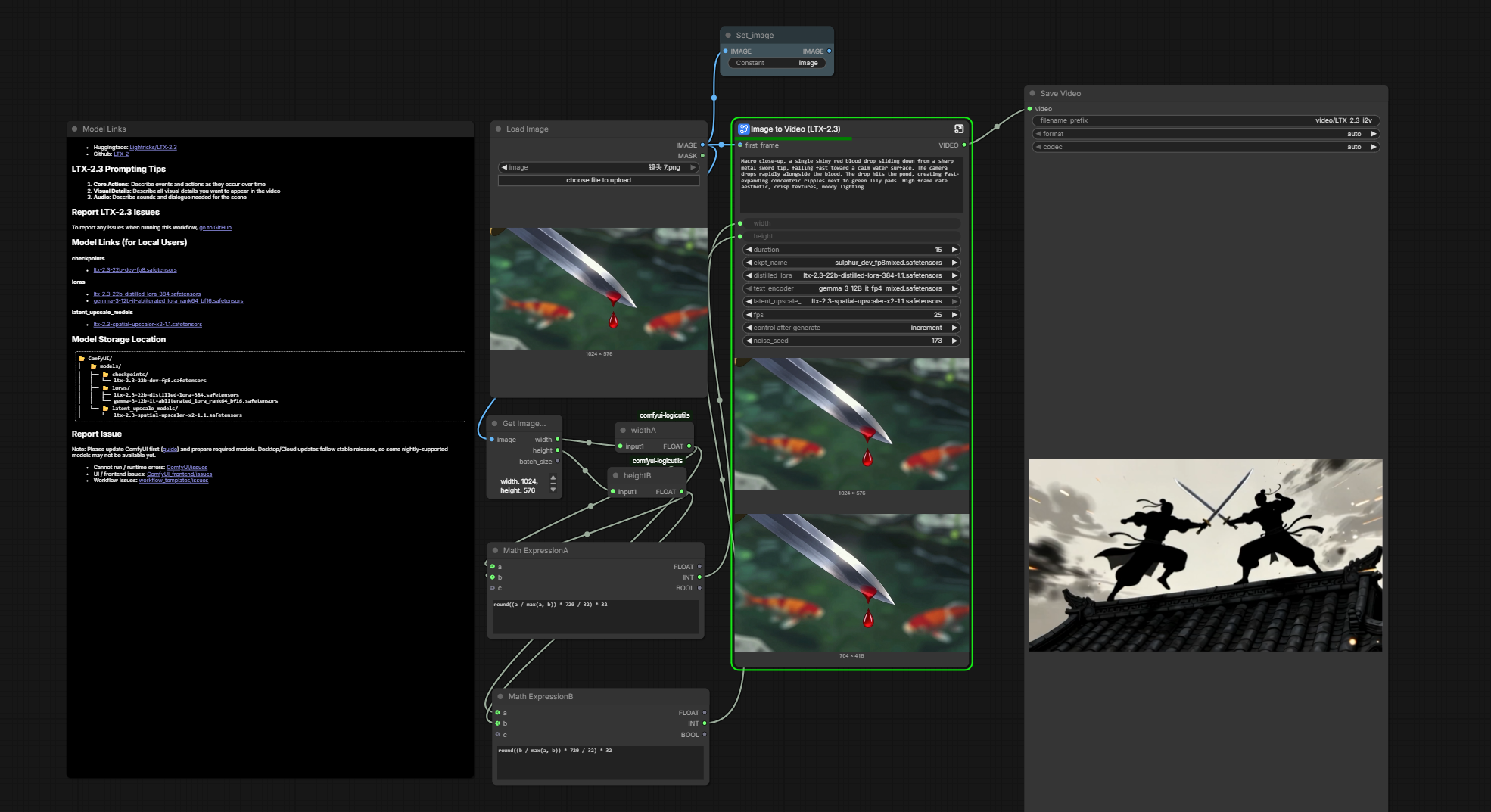Click the blue workflow icon on Image to Video title
Viewport: 1491px width, 812px height.
click(743, 129)
